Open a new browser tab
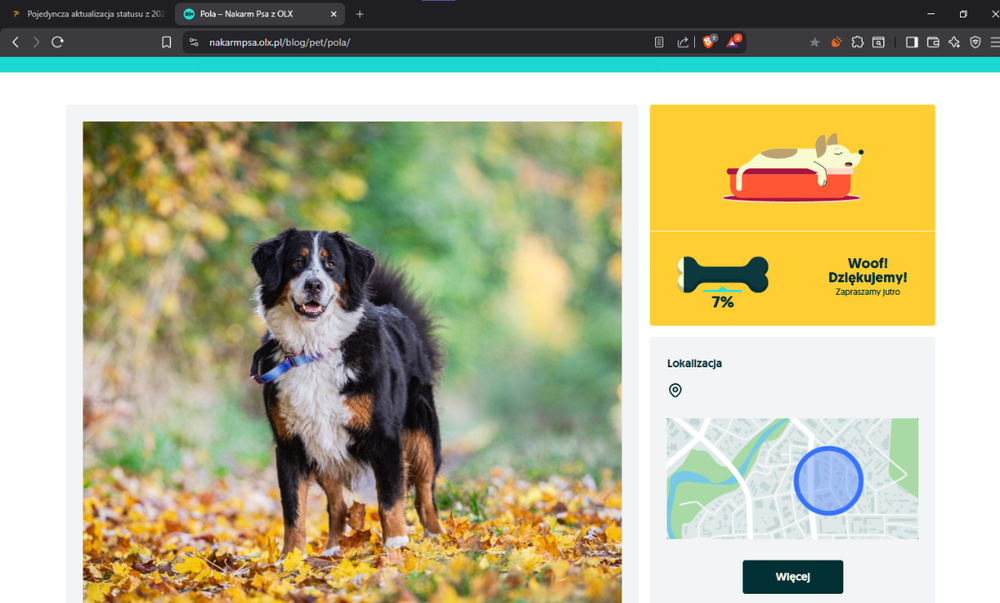Viewport: 1000px width, 603px height. coord(360,14)
